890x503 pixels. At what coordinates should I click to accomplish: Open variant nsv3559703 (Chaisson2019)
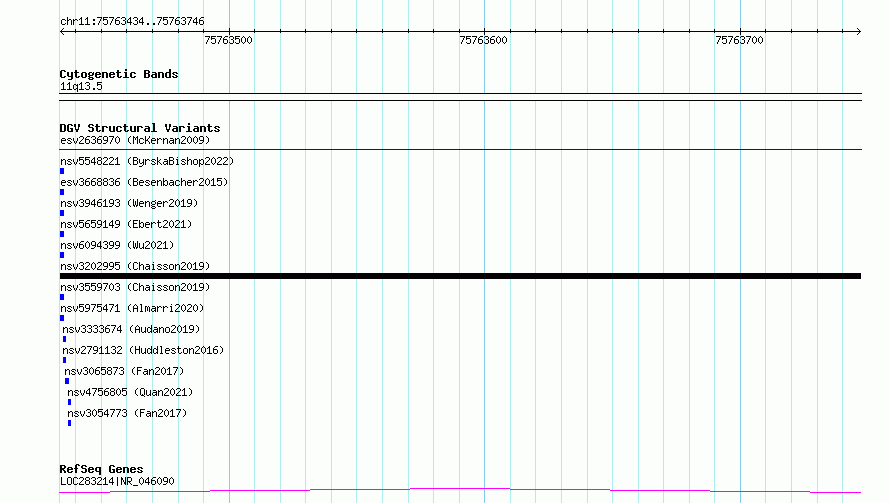[135, 287]
